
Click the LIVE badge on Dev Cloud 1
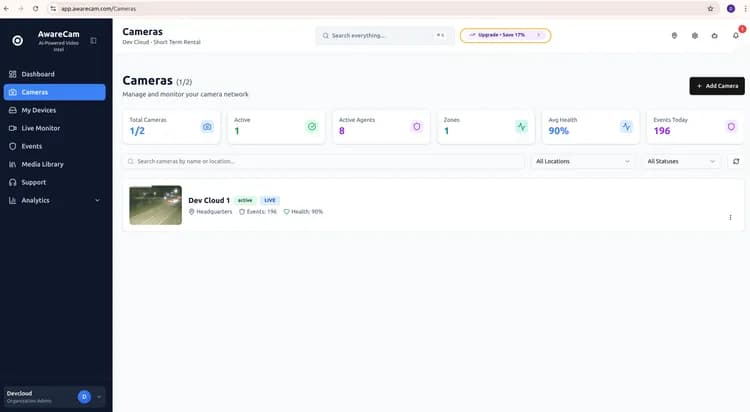(x=270, y=200)
